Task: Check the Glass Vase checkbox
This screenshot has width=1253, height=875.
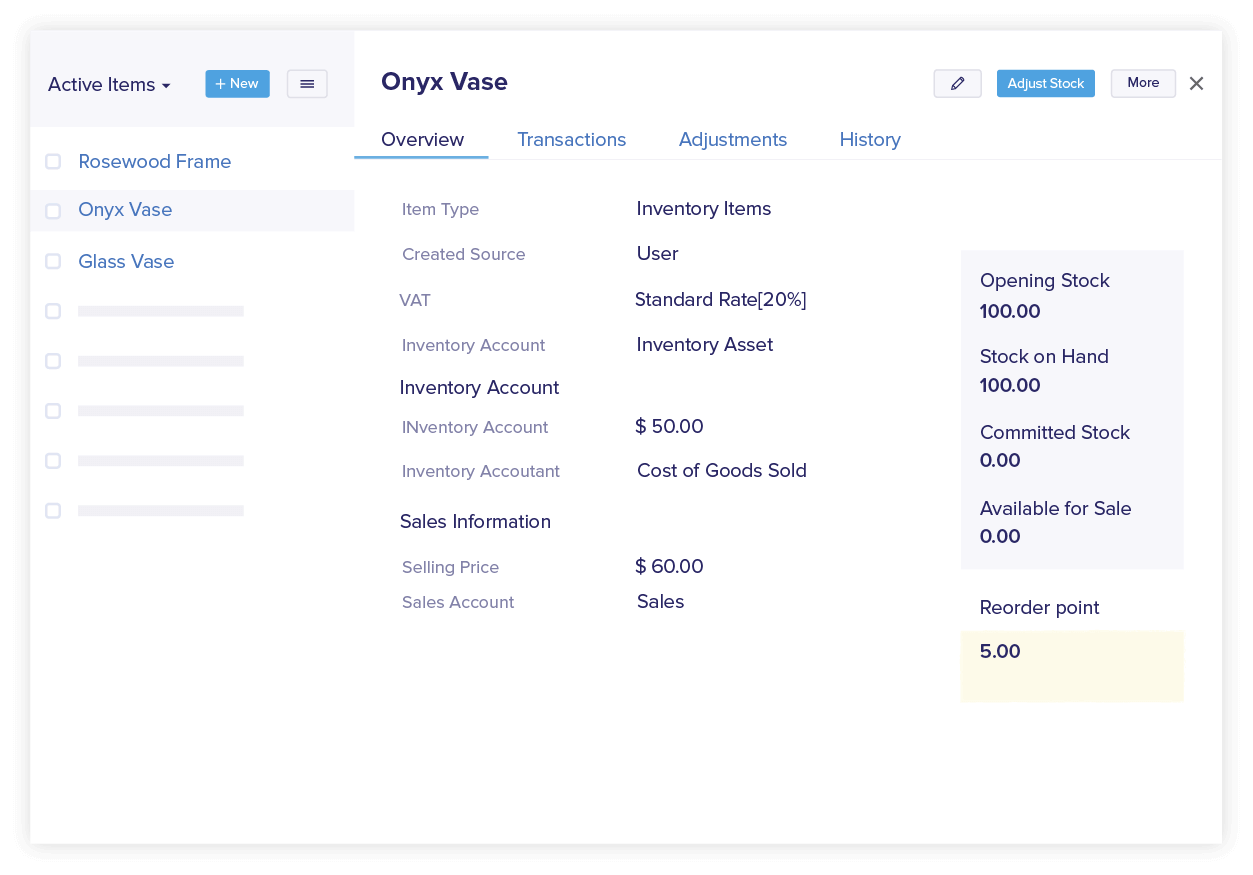Action: (53, 261)
